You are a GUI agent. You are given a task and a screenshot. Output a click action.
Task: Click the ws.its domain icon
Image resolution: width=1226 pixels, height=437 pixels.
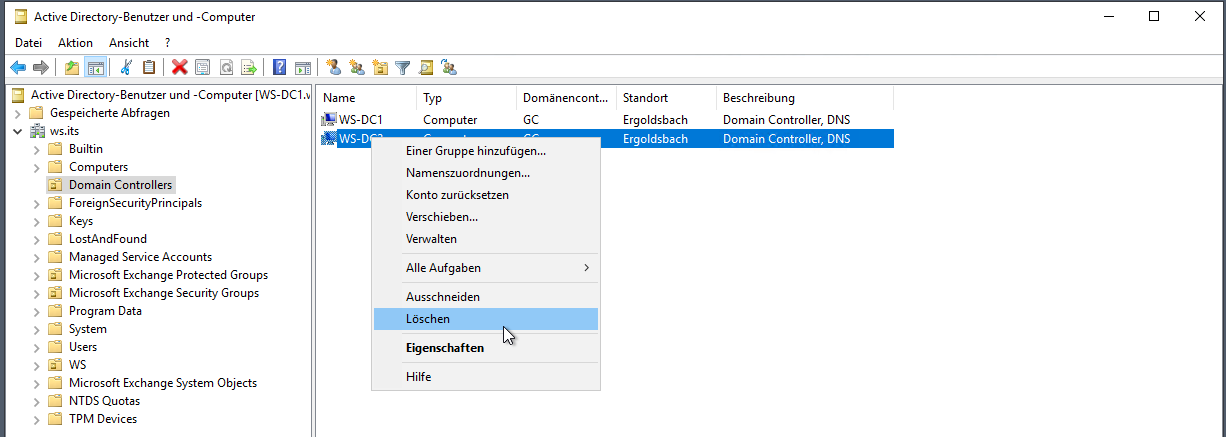[38, 131]
